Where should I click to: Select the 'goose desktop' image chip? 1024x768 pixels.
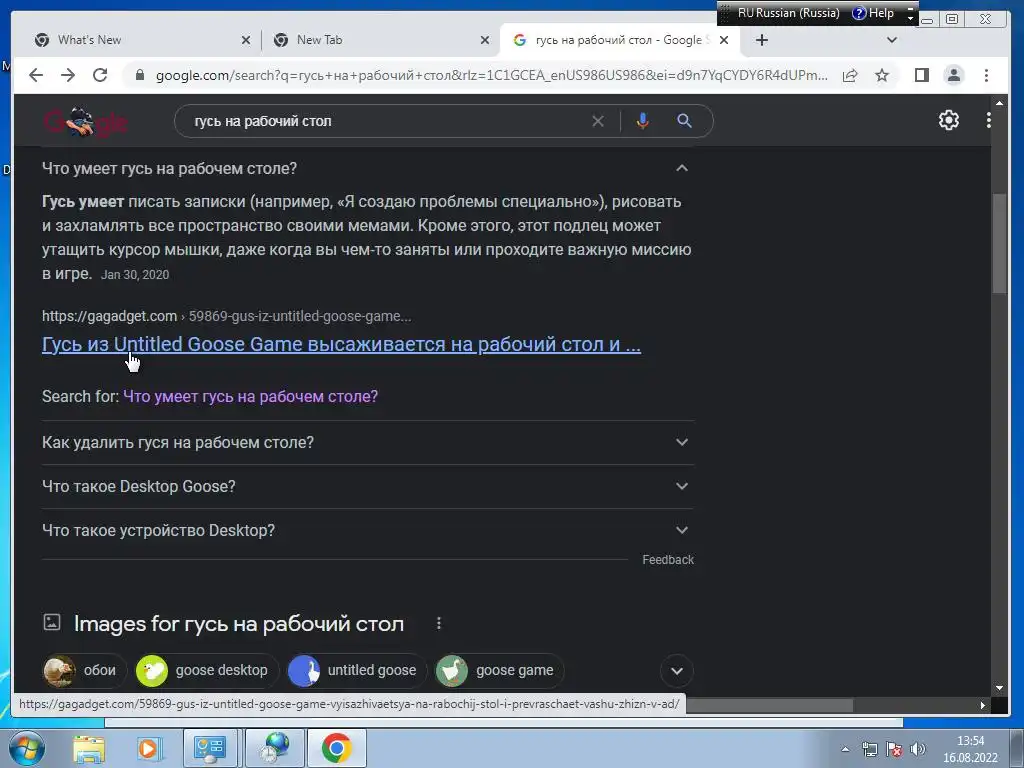point(206,671)
